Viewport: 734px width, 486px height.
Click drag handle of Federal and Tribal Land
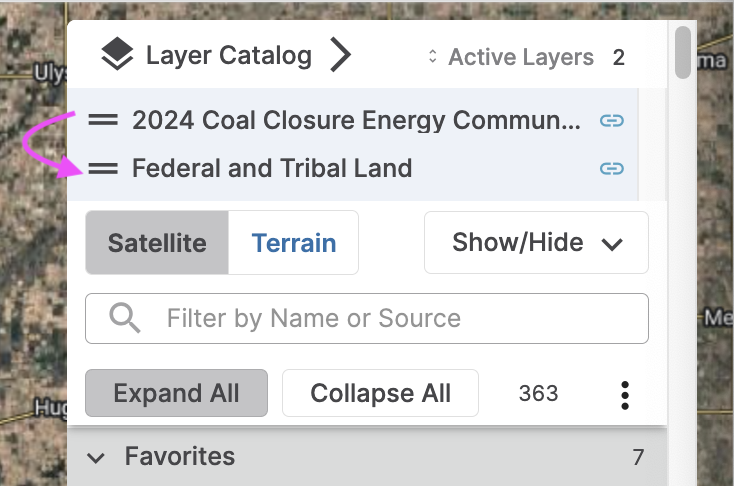click(103, 168)
